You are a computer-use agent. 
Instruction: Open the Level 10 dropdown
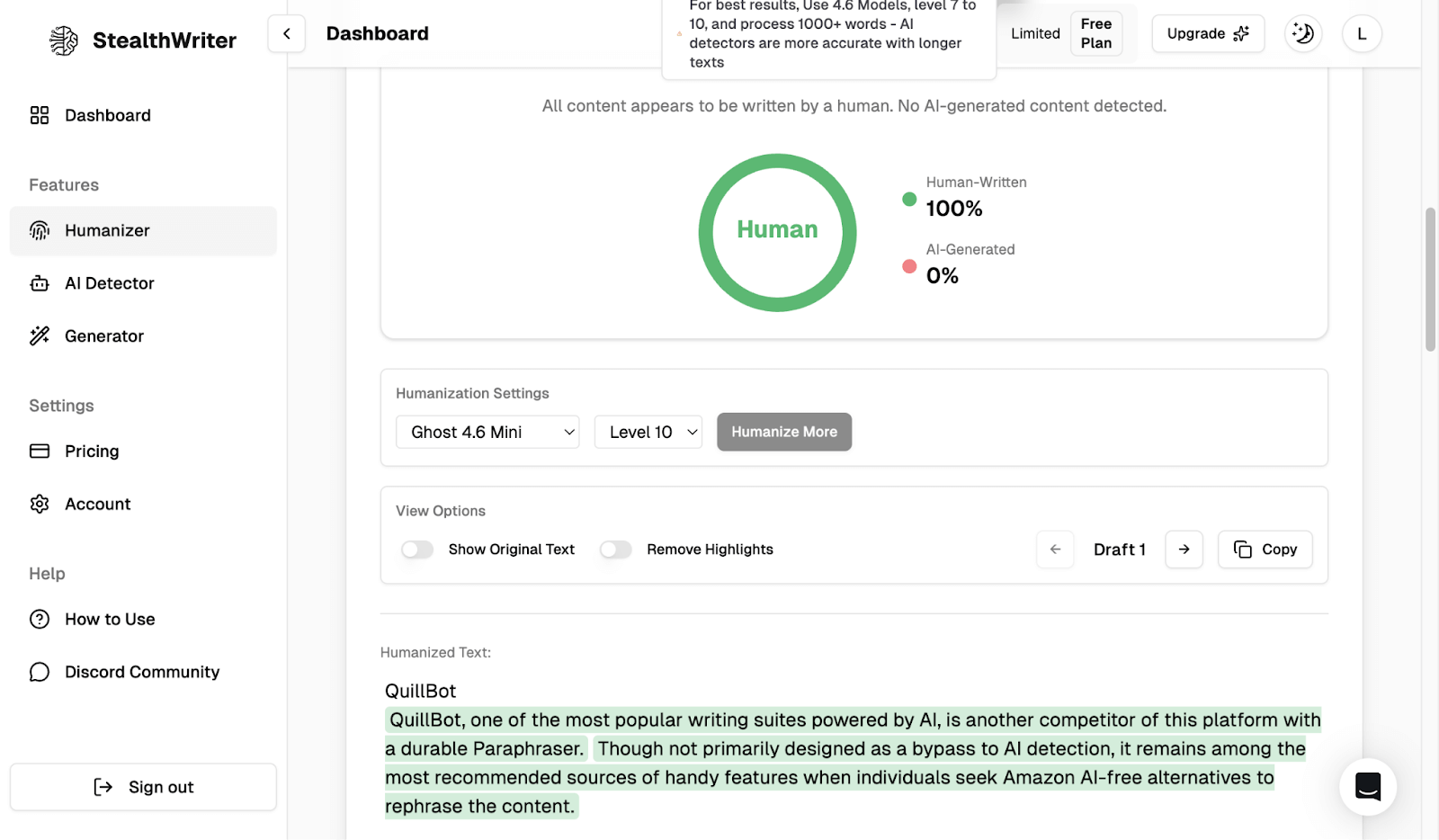coord(648,432)
